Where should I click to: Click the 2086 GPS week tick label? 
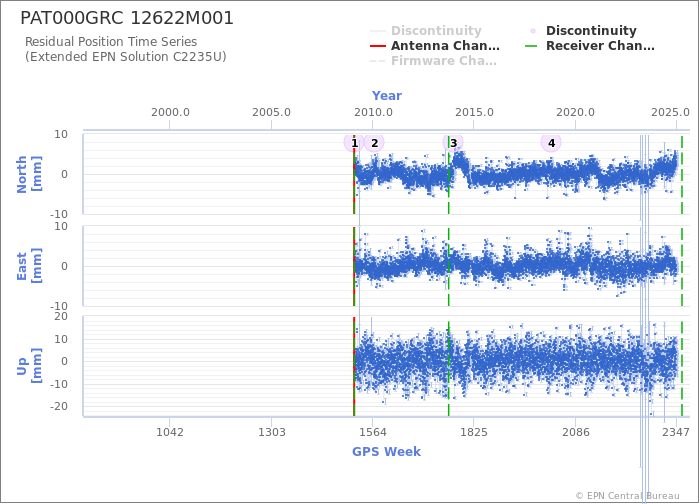576,432
